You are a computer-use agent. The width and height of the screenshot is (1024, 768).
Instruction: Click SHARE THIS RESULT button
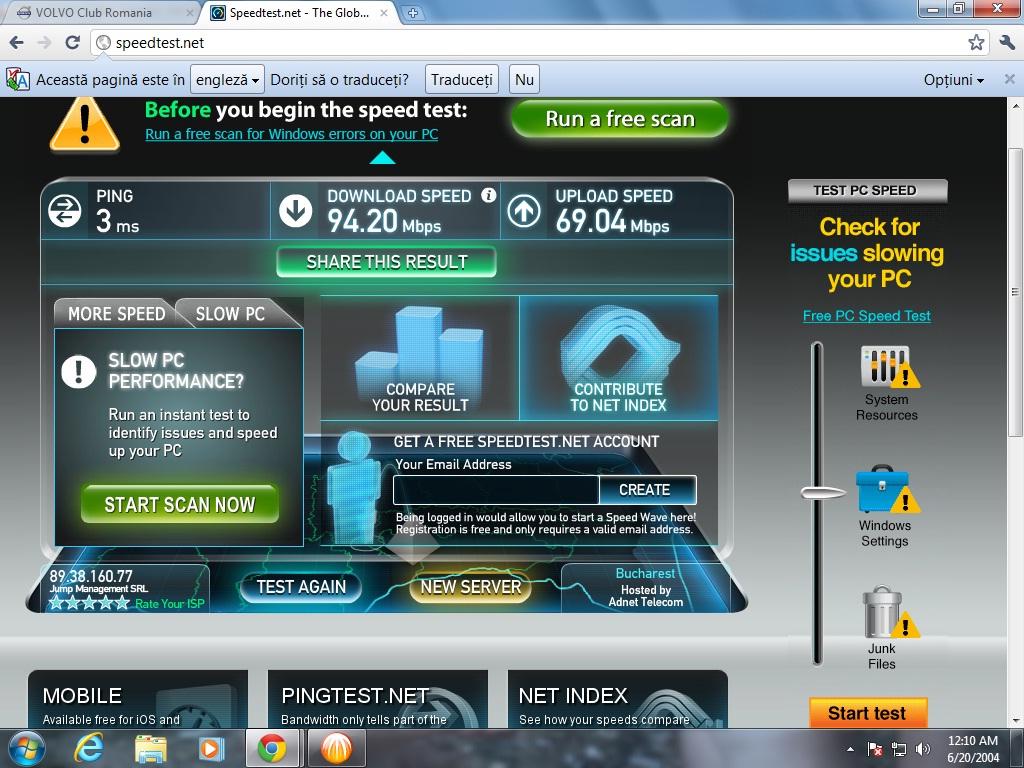coord(387,262)
